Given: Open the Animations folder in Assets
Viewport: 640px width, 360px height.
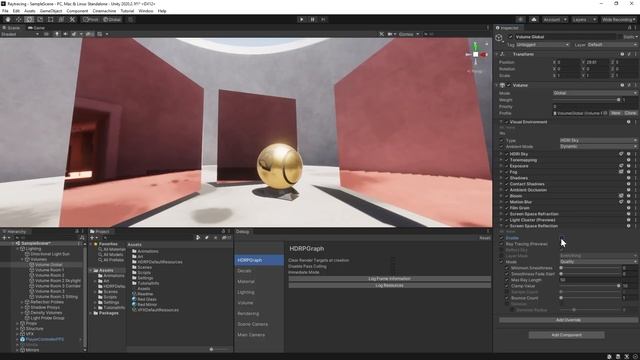Looking at the screenshot, I should (147, 251).
